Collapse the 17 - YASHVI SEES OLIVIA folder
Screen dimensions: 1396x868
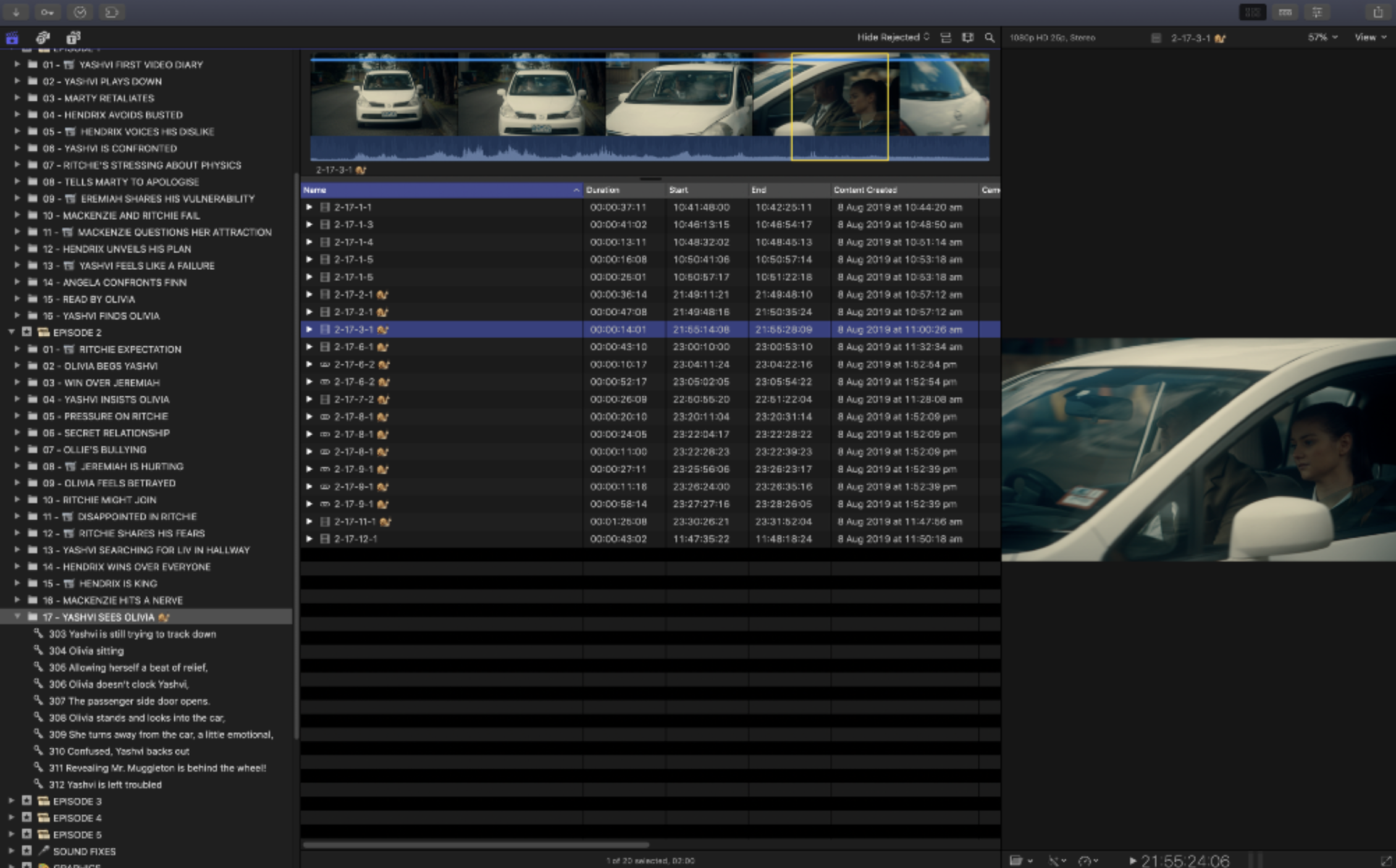tap(17, 617)
